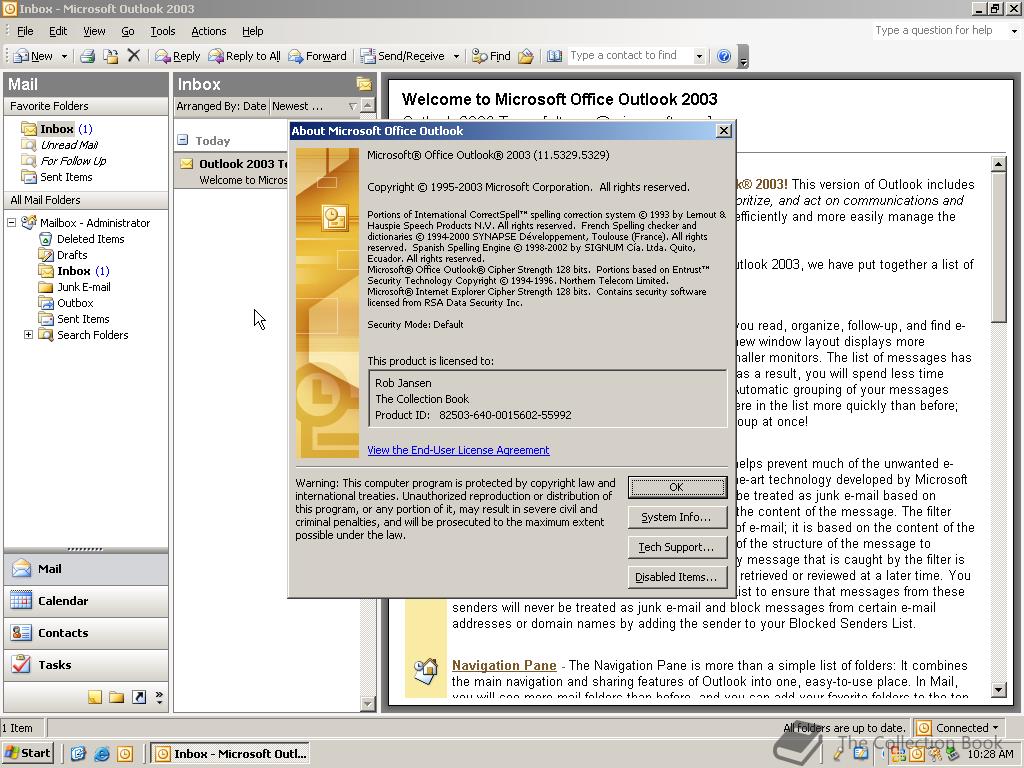Click the blue Help question mark icon
Screen dimensions: 1024x768
(724, 56)
